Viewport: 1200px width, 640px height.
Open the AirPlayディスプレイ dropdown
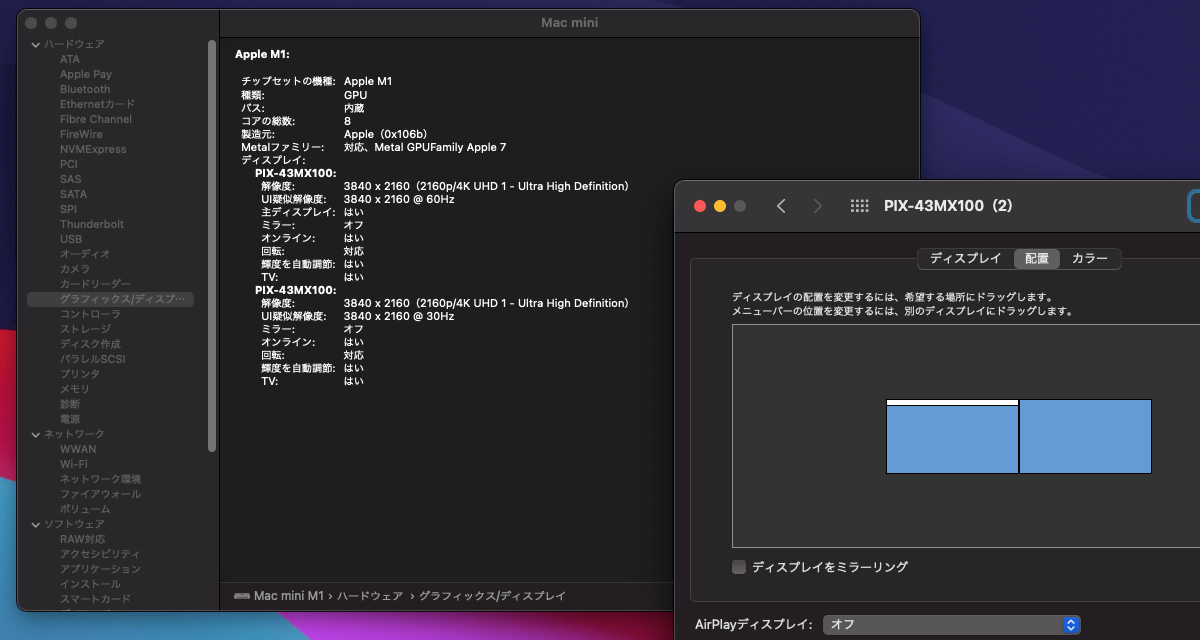click(x=951, y=625)
